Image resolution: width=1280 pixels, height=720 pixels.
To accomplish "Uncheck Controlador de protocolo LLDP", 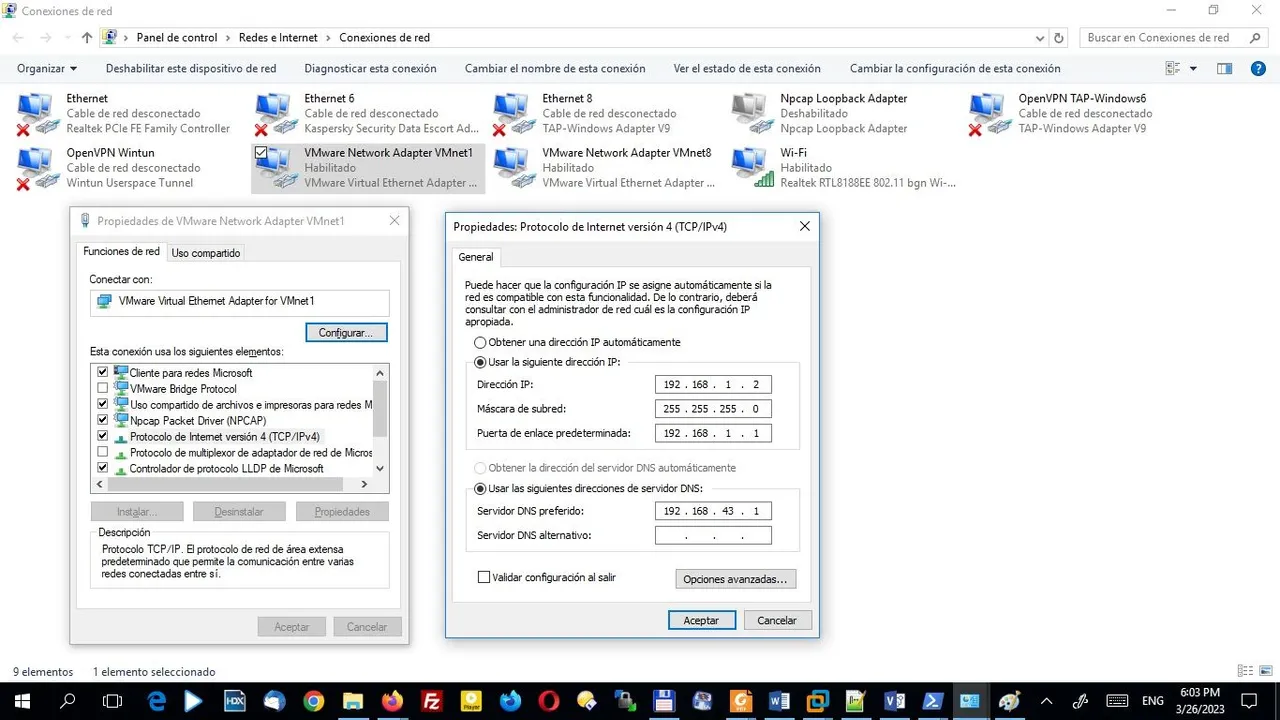I will click(x=102, y=468).
